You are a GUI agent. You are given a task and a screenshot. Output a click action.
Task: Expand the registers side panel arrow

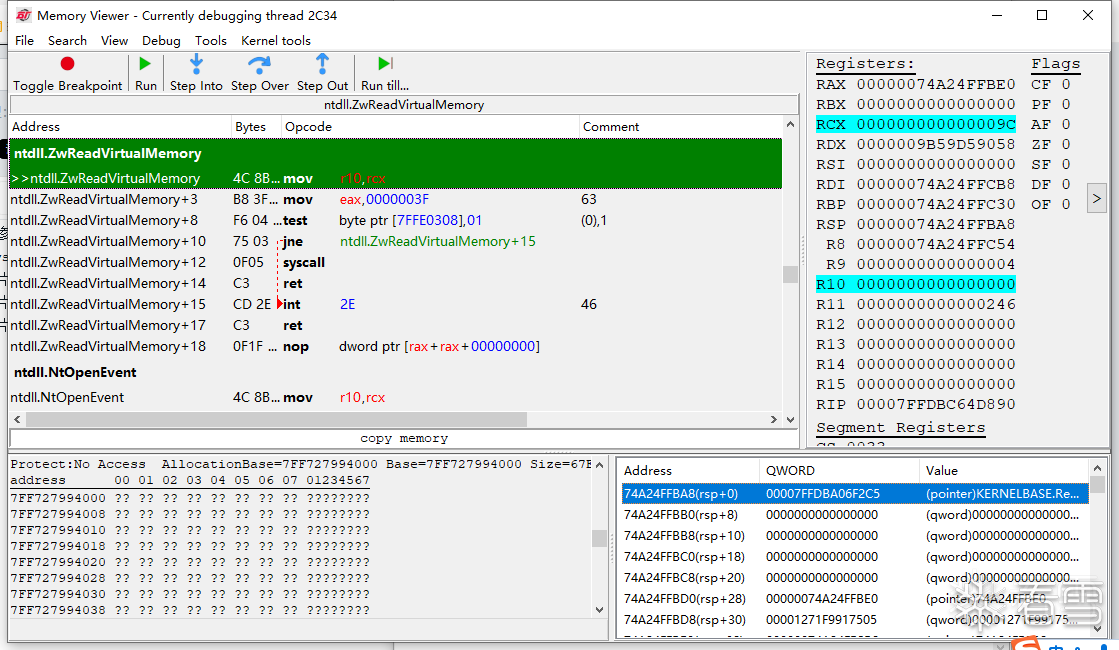tap(1097, 198)
